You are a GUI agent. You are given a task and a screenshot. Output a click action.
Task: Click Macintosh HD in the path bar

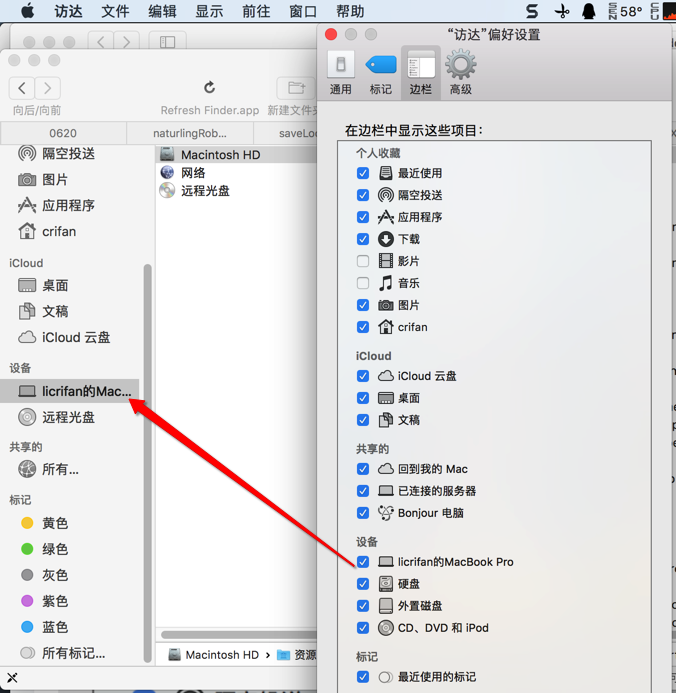click(215, 655)
